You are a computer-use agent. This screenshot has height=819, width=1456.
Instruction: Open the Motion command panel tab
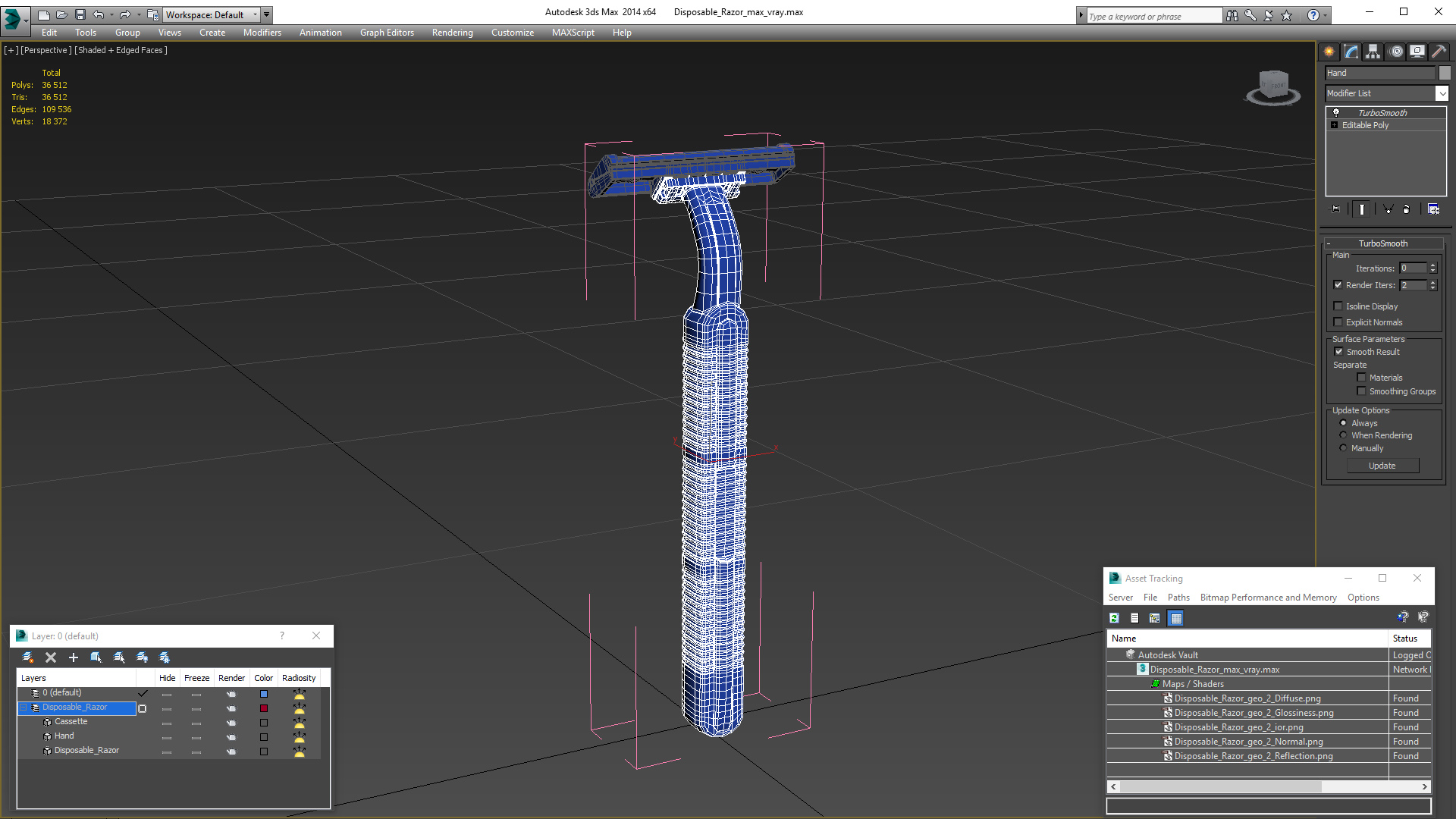[1396, 52]
